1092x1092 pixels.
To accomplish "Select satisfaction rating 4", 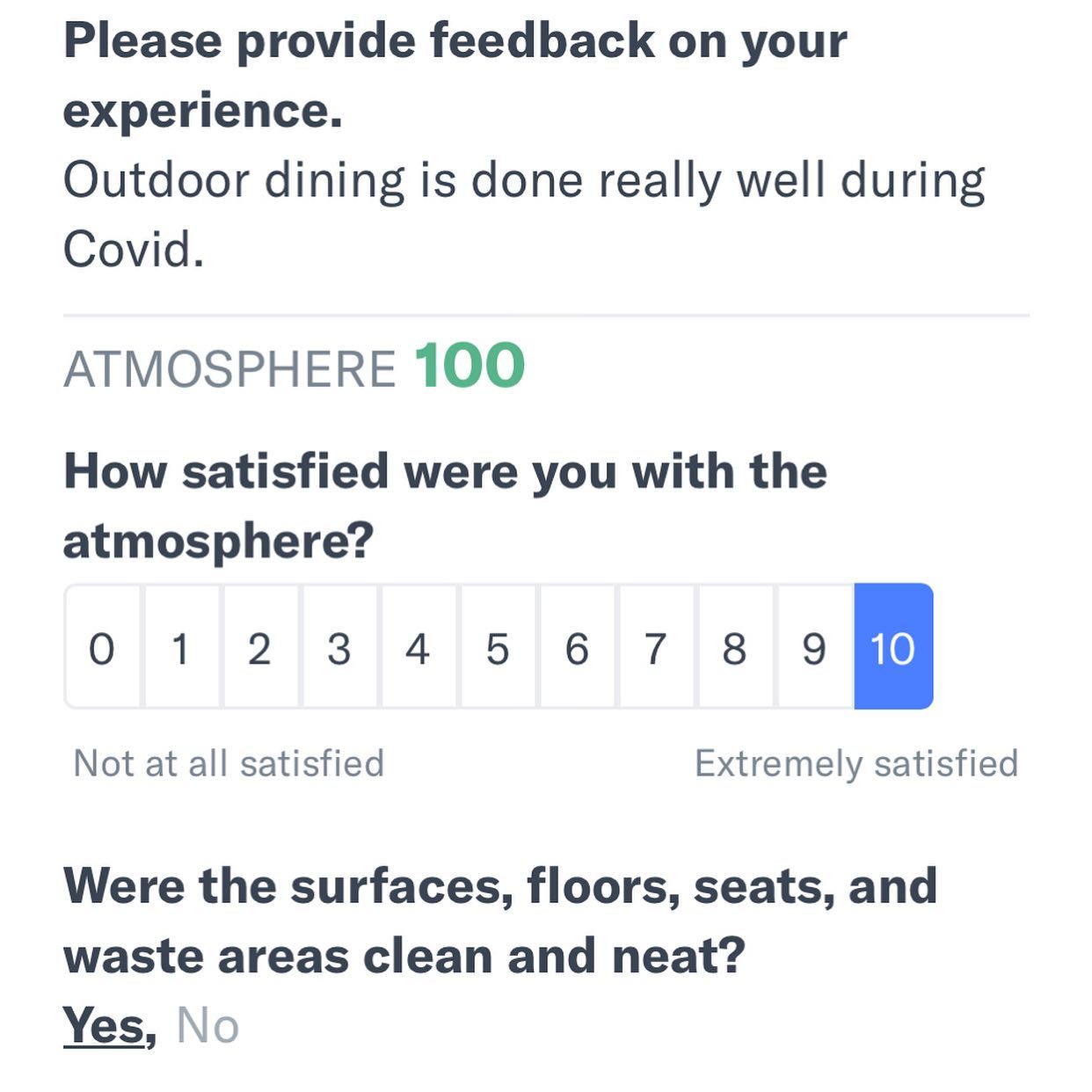I will (x=419, y=646).
